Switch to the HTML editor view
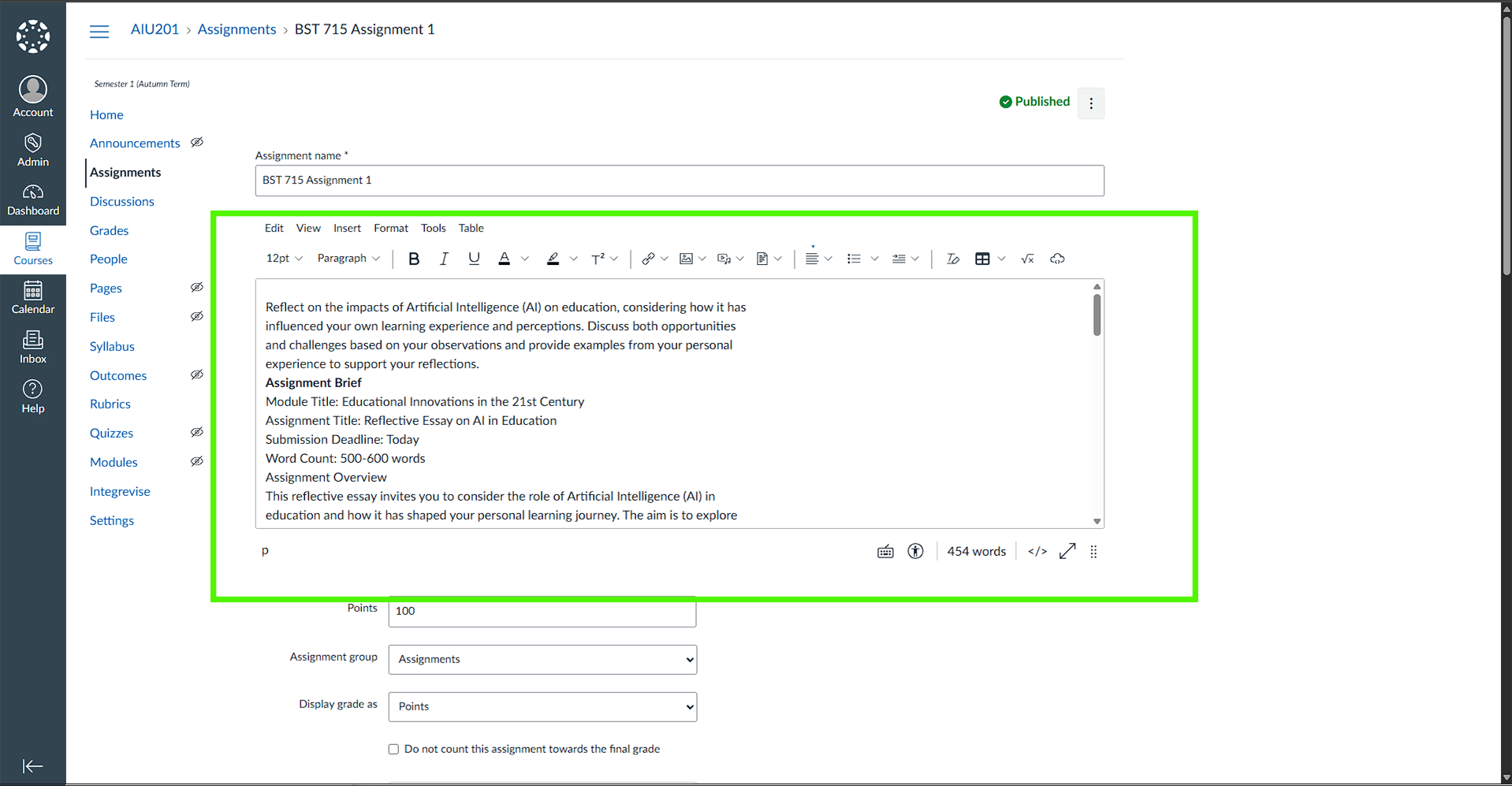The width and height of the screenshot is (1512, 786). click(1037, 552)
